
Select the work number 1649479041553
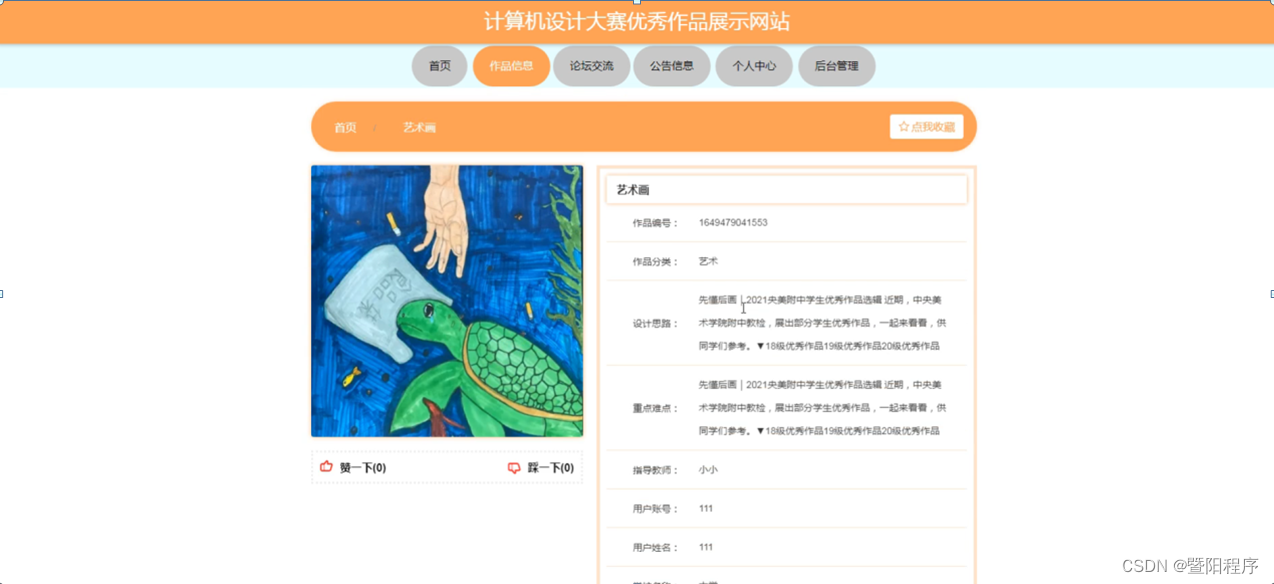click(733, 223)
